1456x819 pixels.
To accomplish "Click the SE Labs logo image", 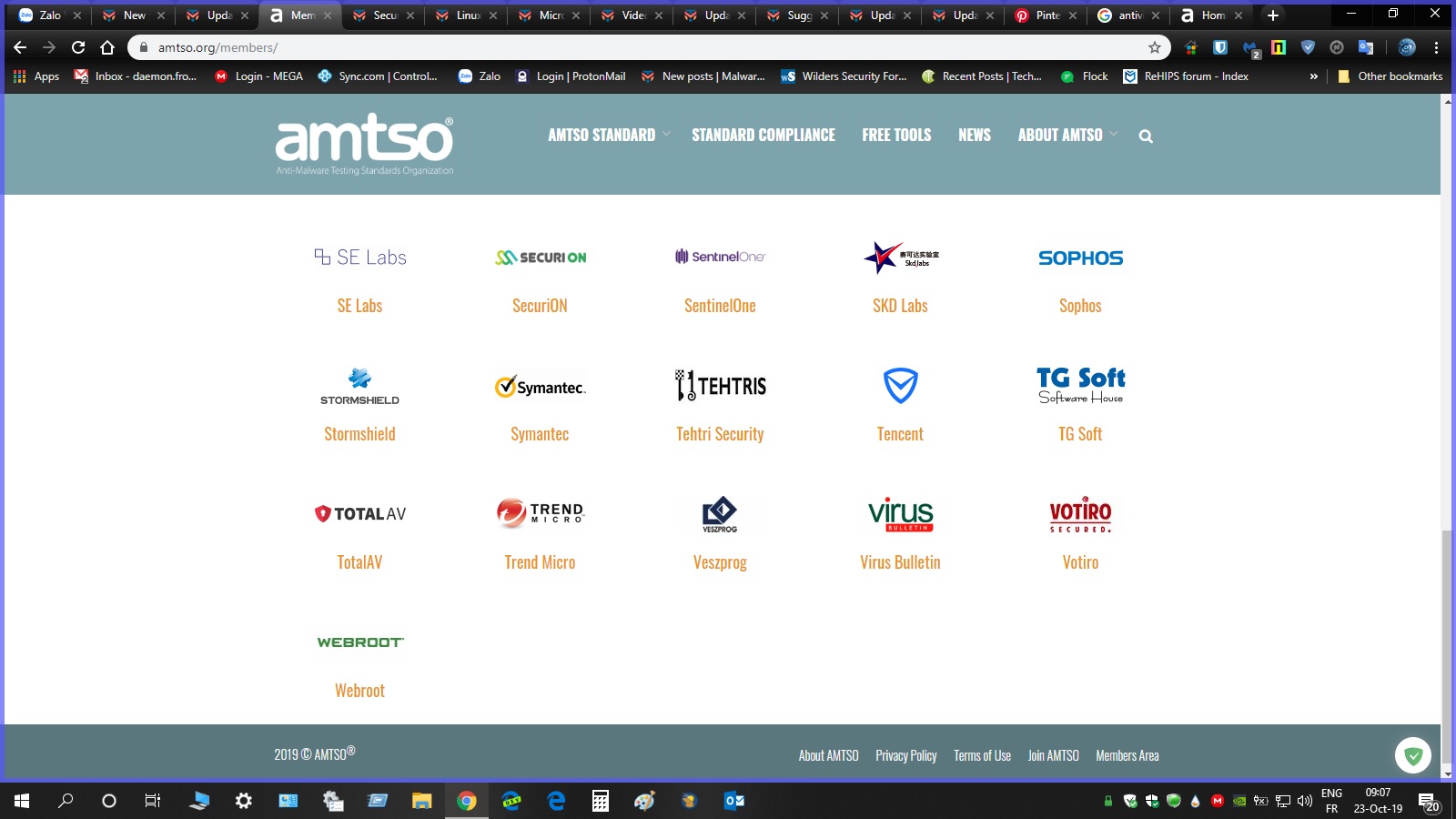I will (360, 258).
